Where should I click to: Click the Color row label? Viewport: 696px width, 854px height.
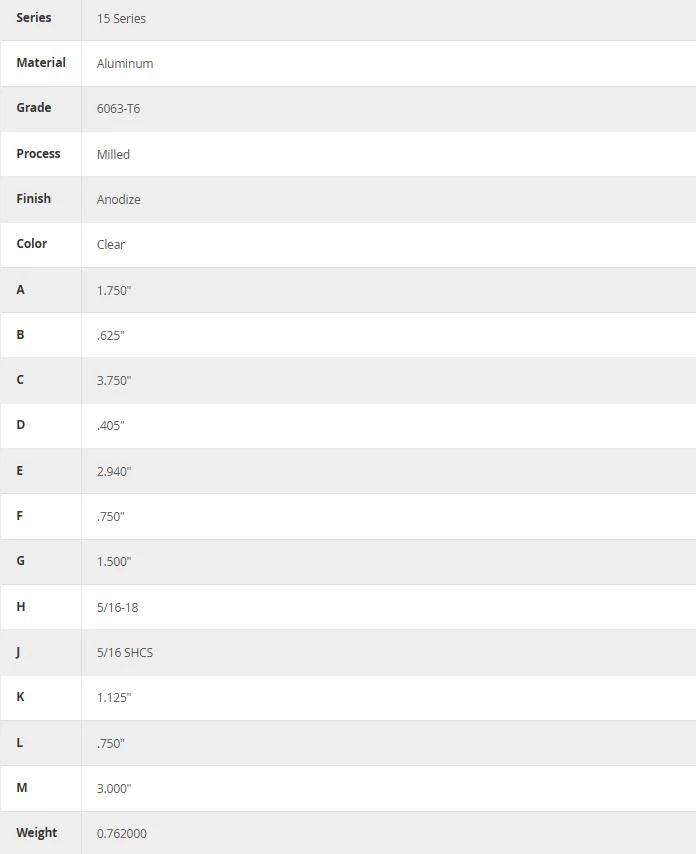click(32, 243)
